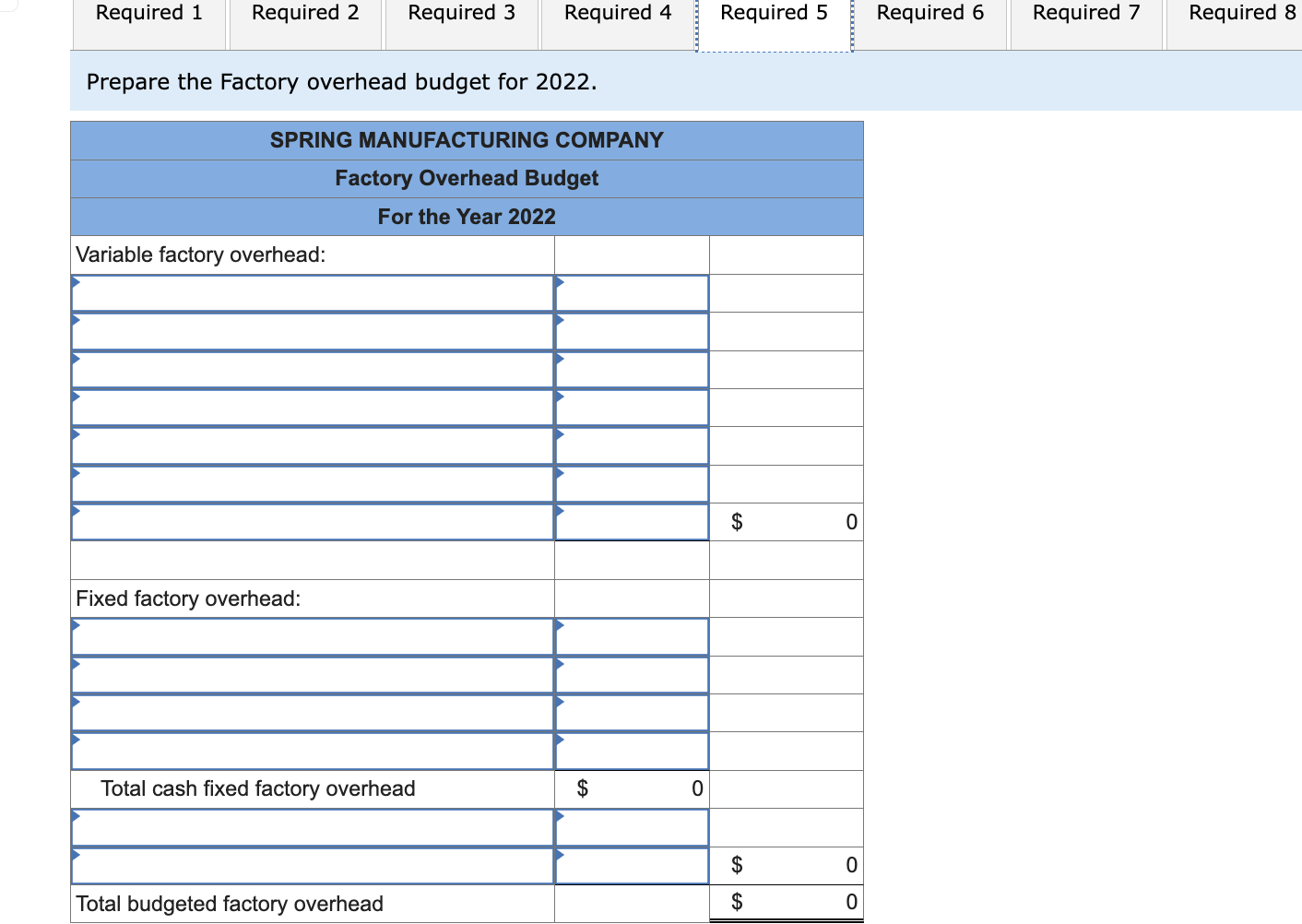The height and width of the screenshot is (924, 1302).
Task: Expand the fourth fixed overhead row selector
Action: [312, 751]
